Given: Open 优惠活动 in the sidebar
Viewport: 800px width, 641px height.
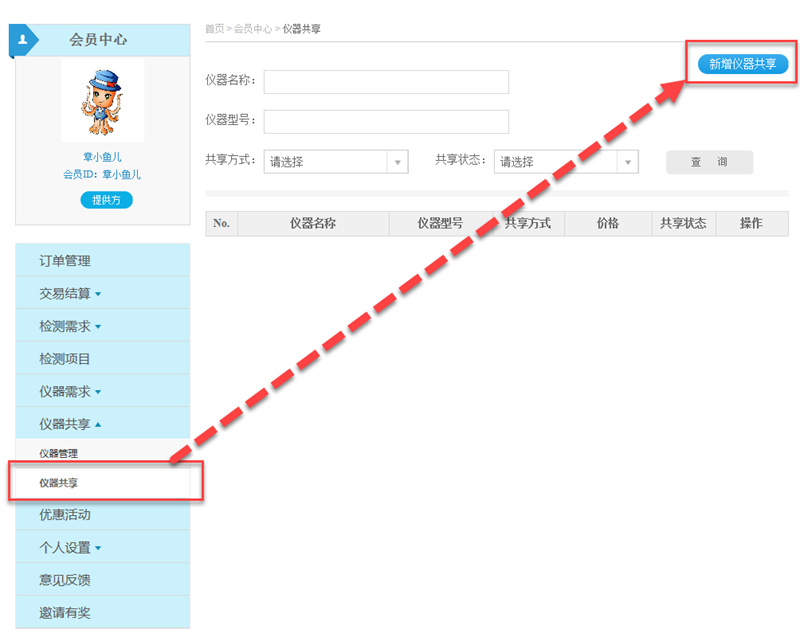Looking at the screenshot, I should [x=65, y=515].
